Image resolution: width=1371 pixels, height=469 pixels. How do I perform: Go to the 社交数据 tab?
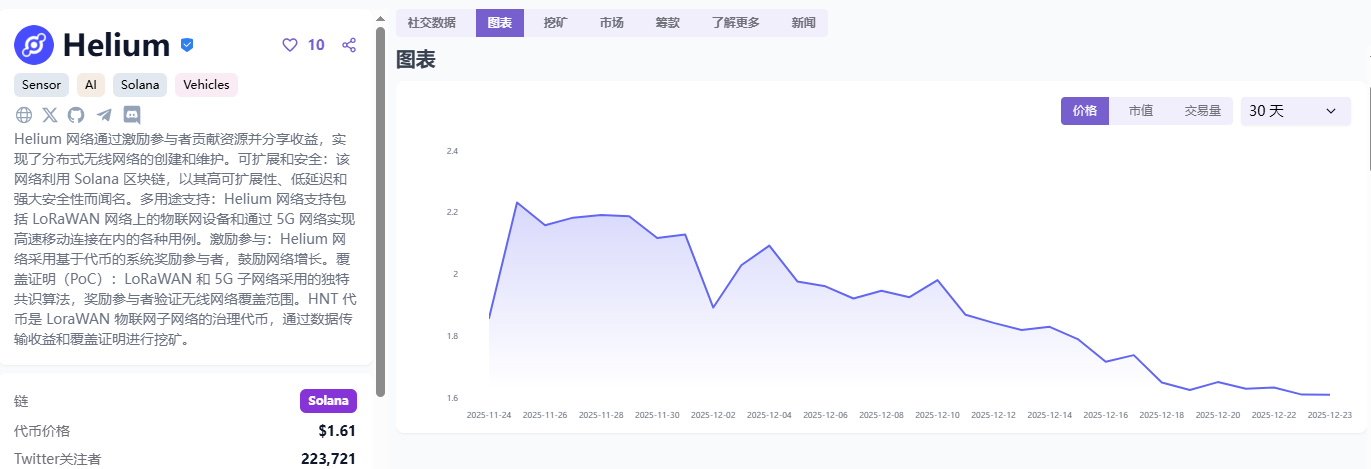432,23
